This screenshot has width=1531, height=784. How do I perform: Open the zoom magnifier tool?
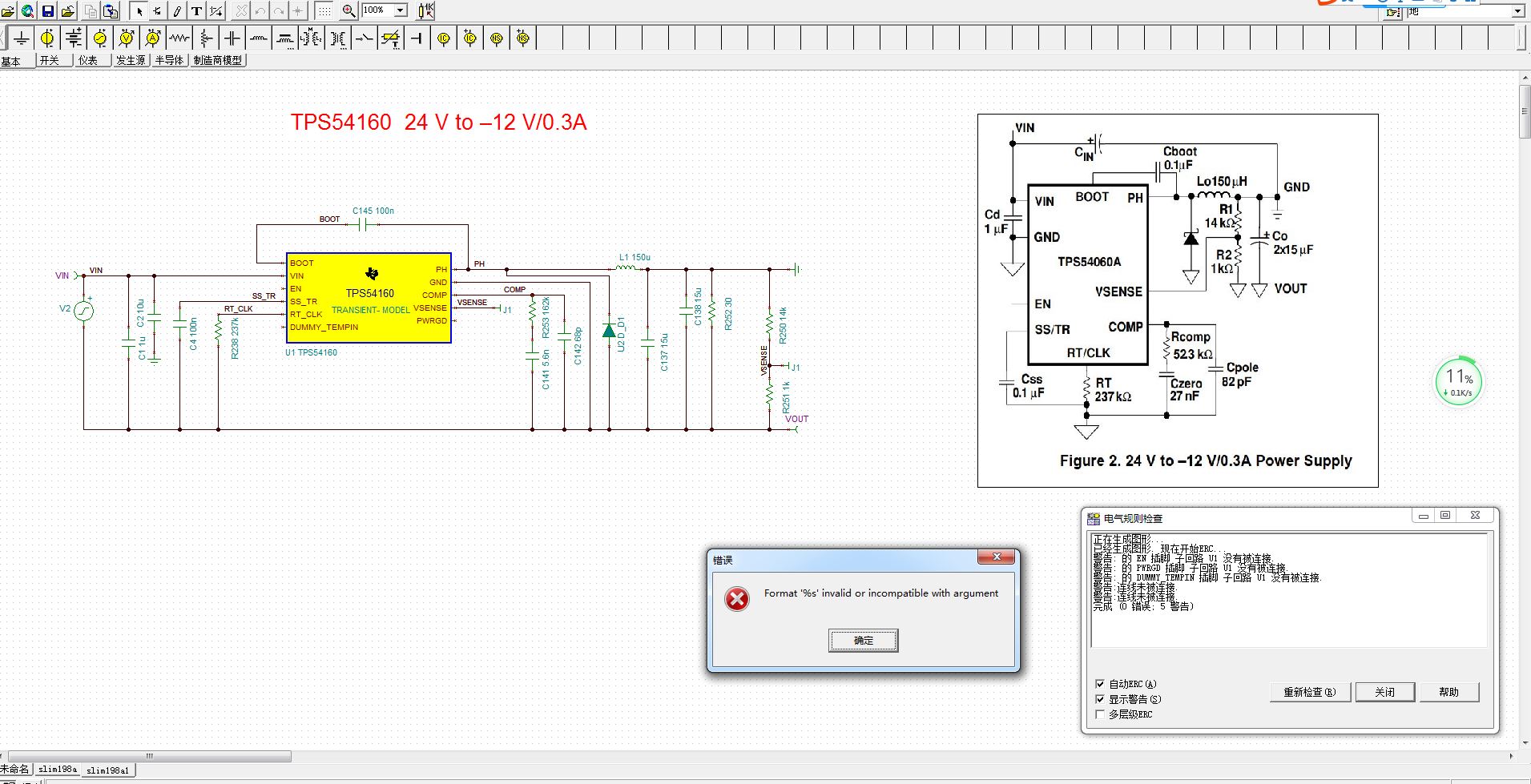coord(349,11)
